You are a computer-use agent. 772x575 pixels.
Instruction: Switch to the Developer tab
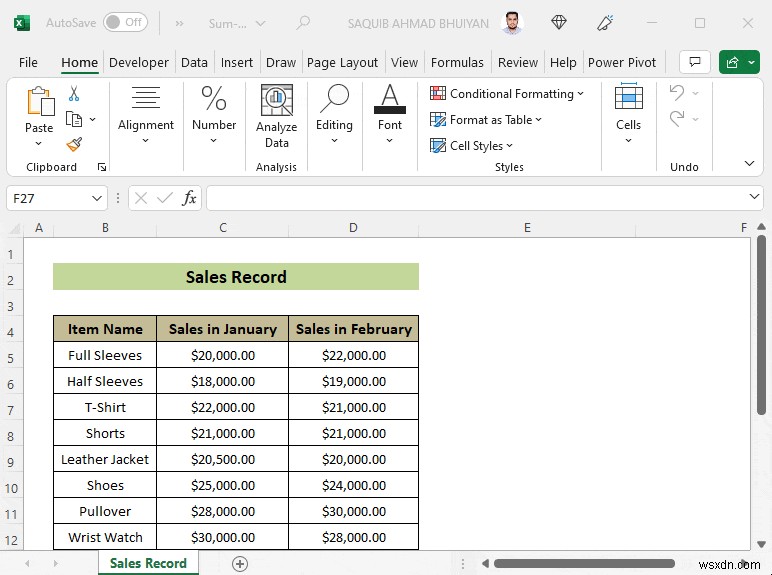click(139, 63)
